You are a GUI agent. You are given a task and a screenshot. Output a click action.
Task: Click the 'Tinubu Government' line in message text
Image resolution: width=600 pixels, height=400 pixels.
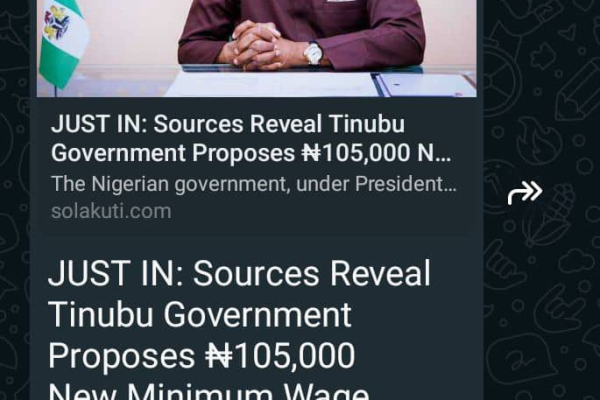(x=200, y=315)
